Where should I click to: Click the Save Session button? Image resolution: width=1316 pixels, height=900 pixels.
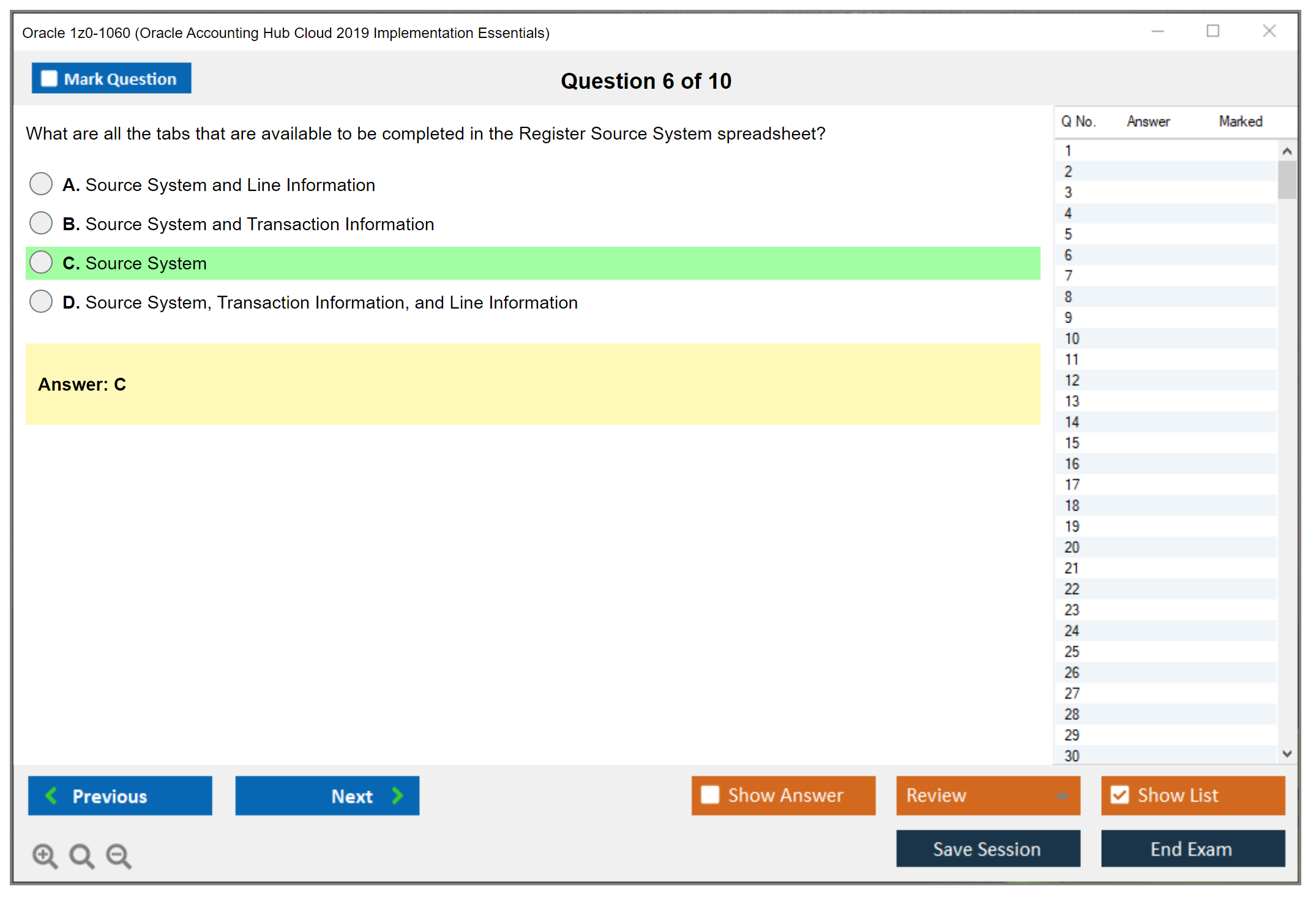(x=987, y=849)
